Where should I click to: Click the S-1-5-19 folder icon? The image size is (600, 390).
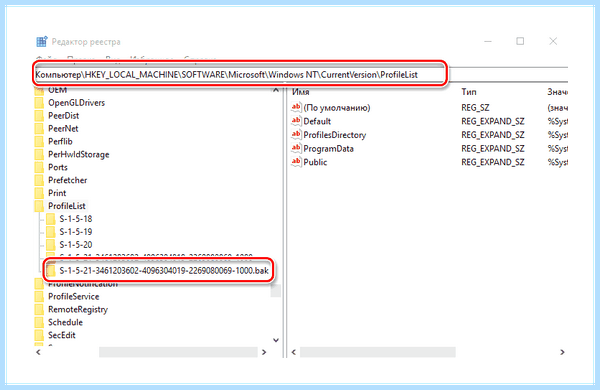(x=51, y=232)
